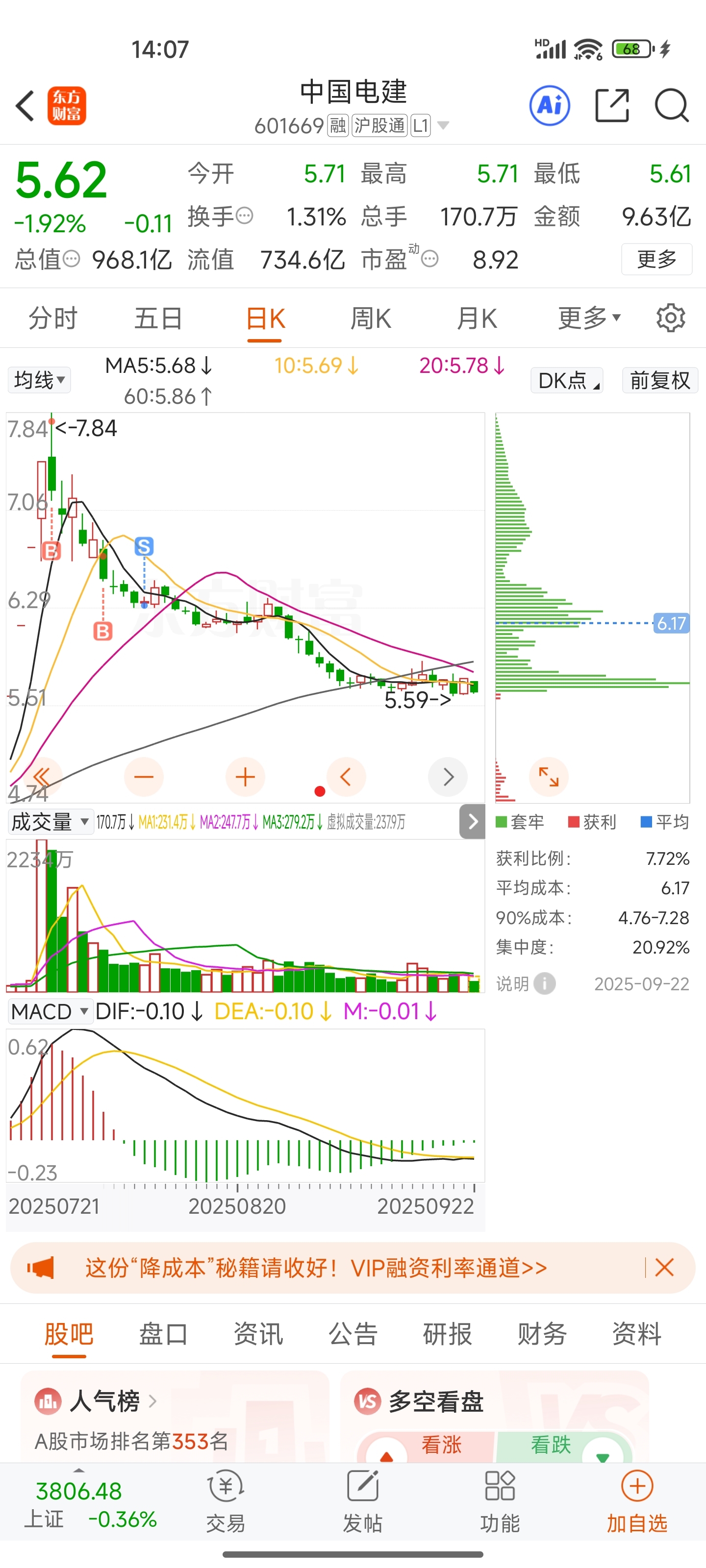Expand the volume indicator arrow button
The image size is (706, 1568).
472,821
